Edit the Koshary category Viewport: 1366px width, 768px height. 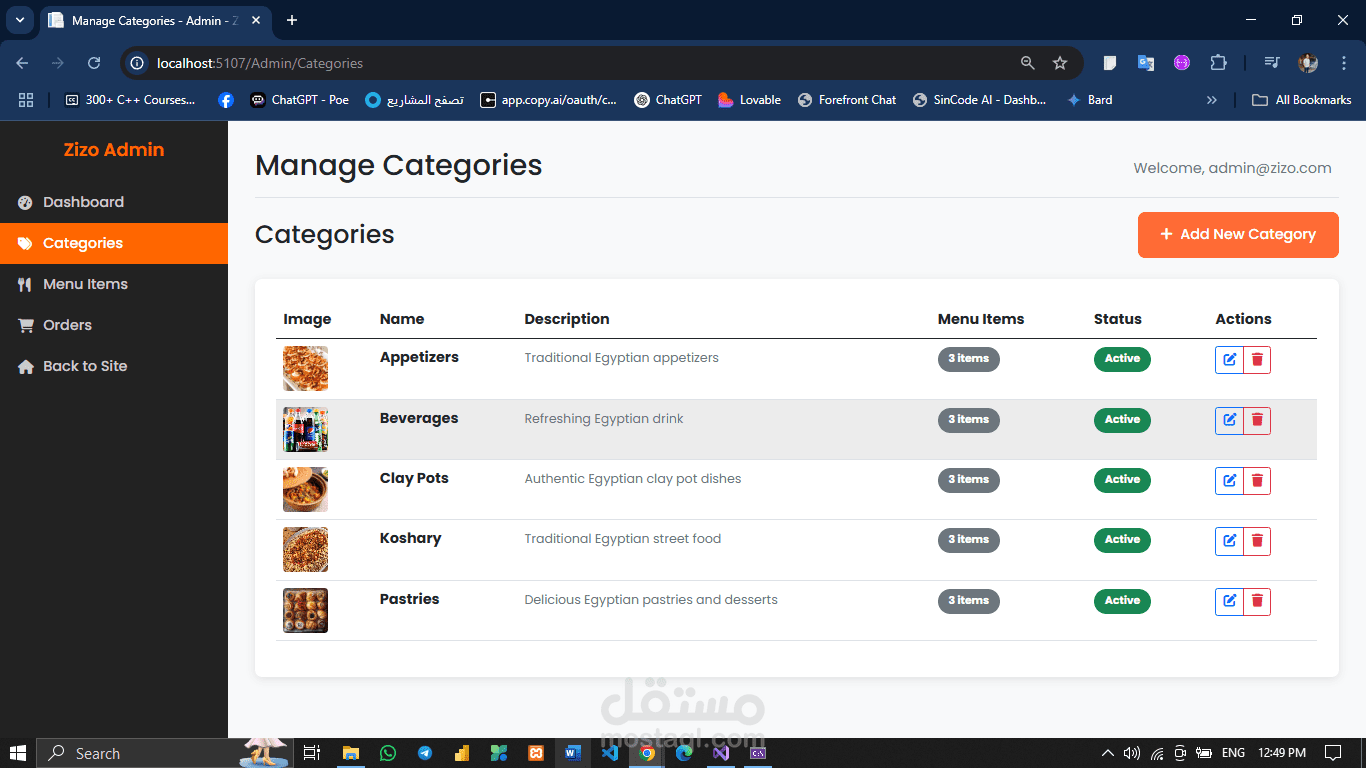click(x=1229, y=541)
